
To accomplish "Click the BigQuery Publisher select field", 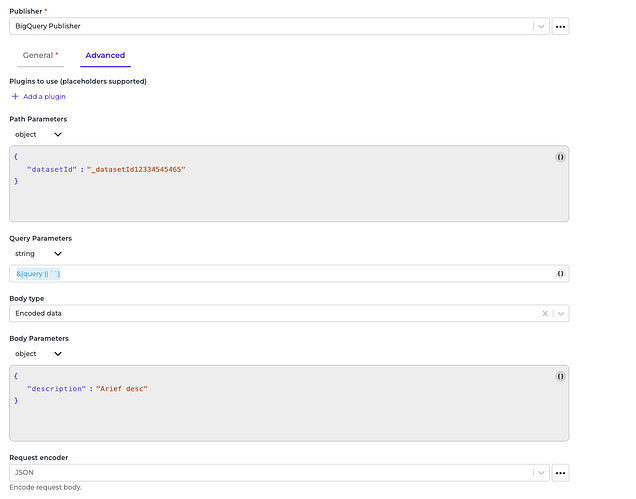I will point(270,26).
